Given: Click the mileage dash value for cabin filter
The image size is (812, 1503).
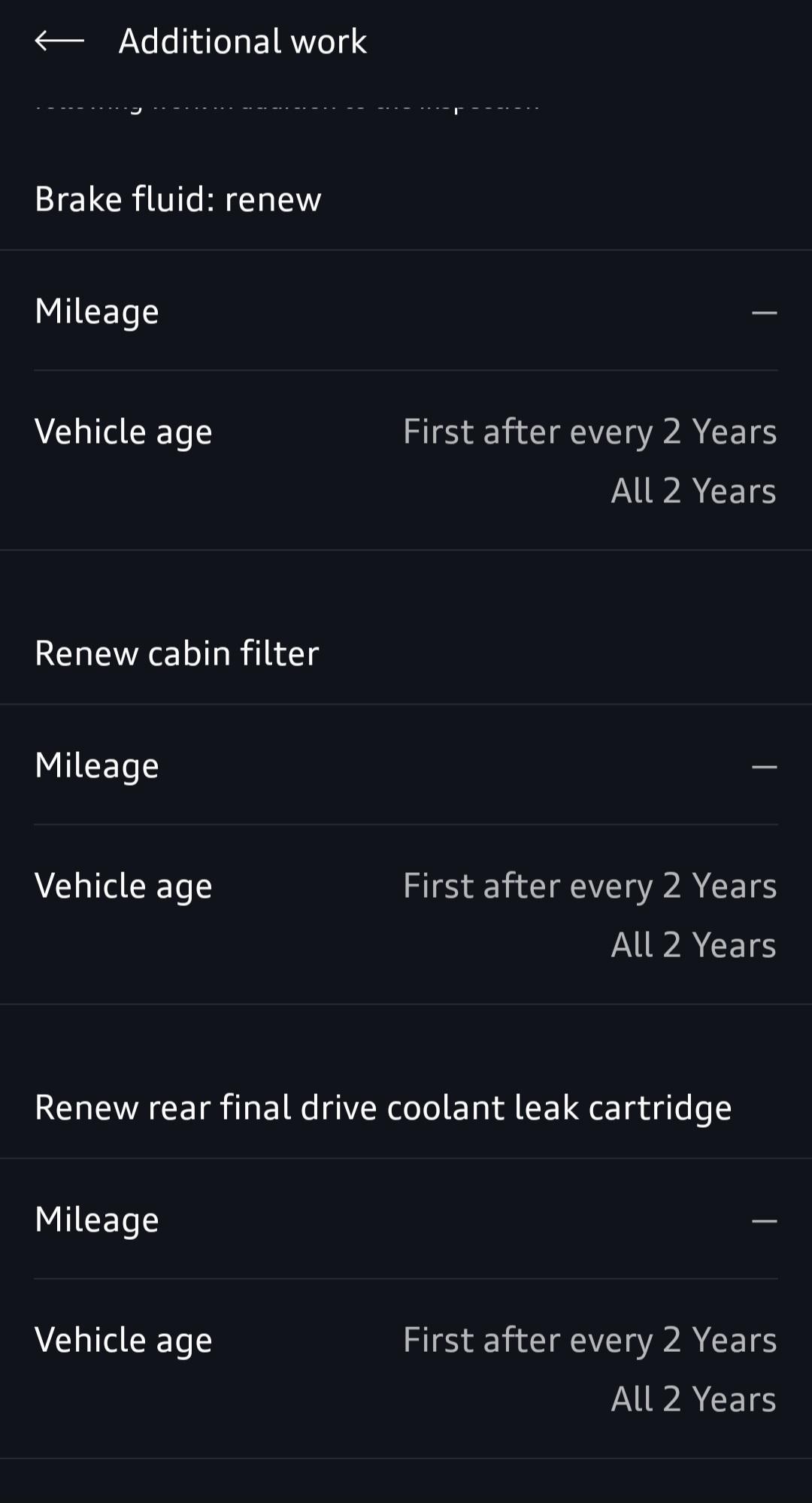Looking at the screenshot, I should (x=765, y=766).
